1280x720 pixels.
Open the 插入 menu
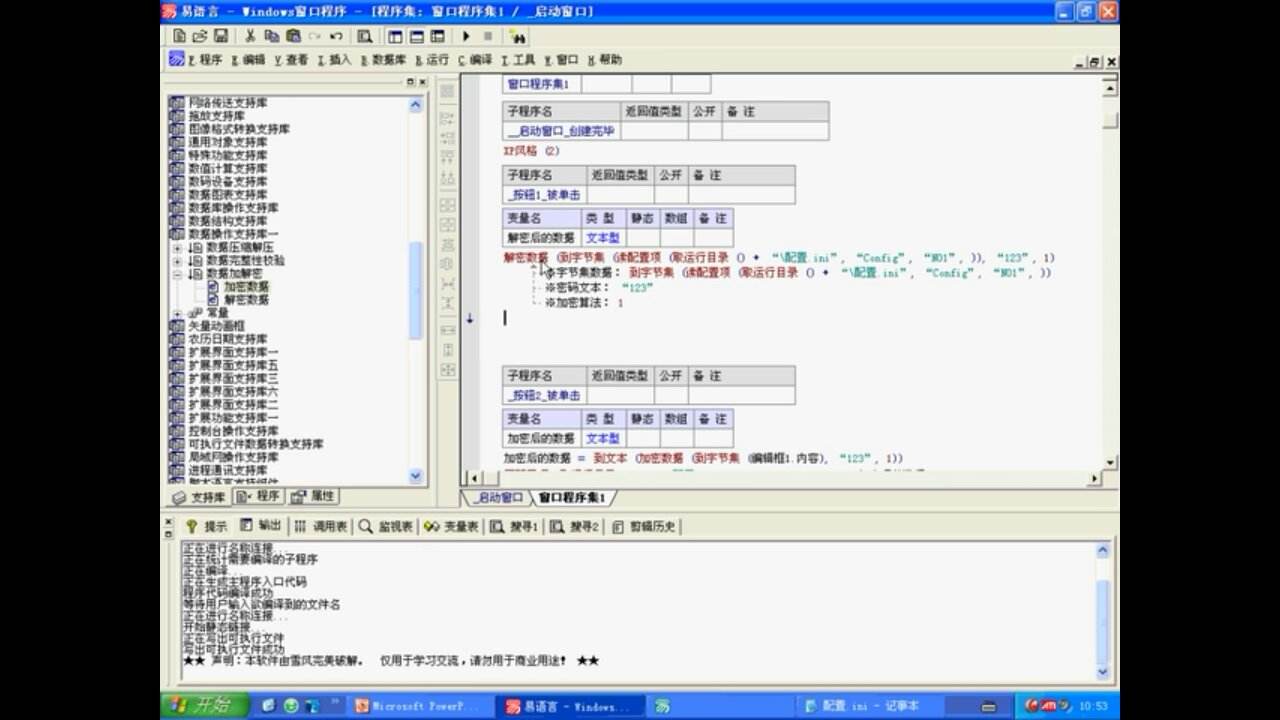[x=334, y=60]
